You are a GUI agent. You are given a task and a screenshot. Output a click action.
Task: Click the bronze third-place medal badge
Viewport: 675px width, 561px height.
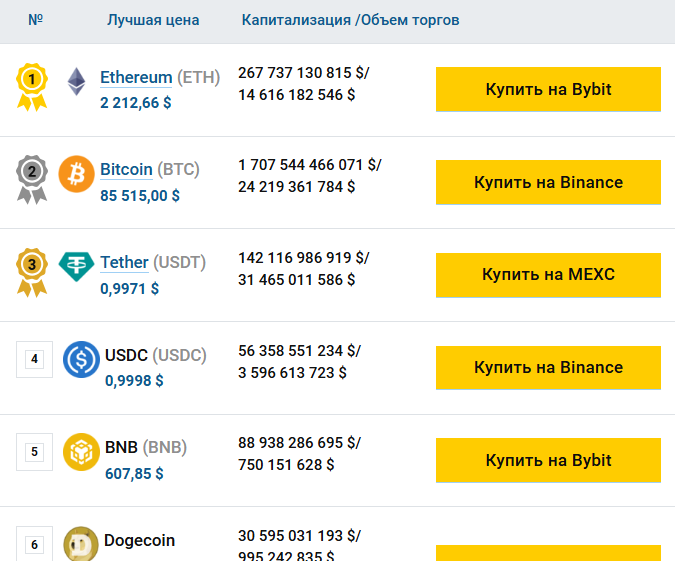click(x=32, y=270)
